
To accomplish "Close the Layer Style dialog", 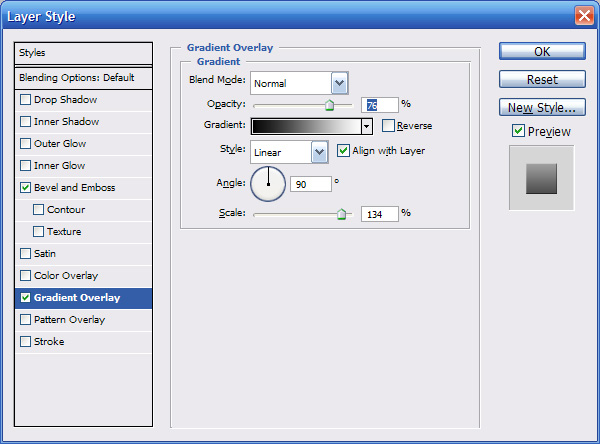I will [x=584, y=16].
